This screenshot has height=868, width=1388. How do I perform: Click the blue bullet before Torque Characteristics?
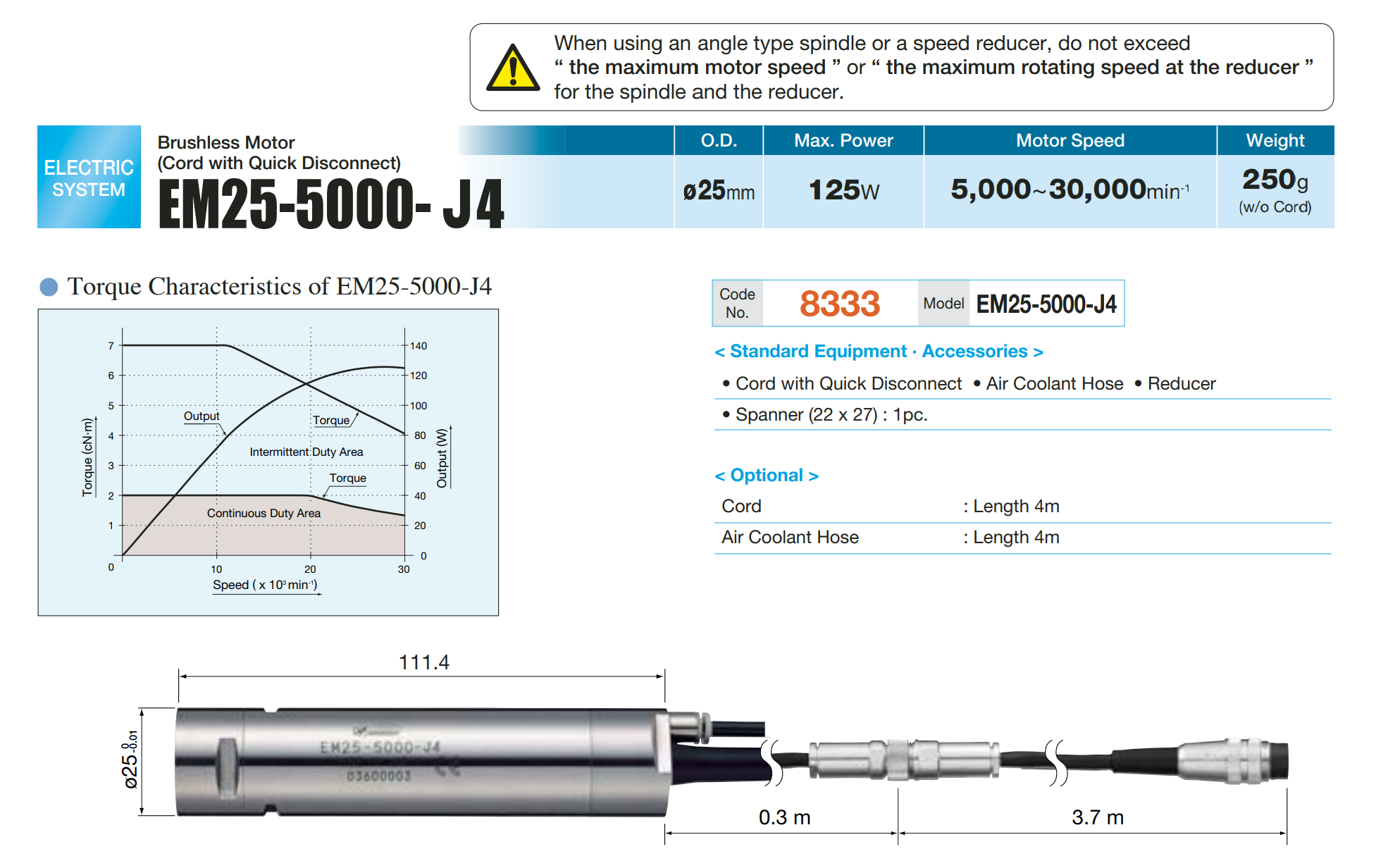(49, 287)
